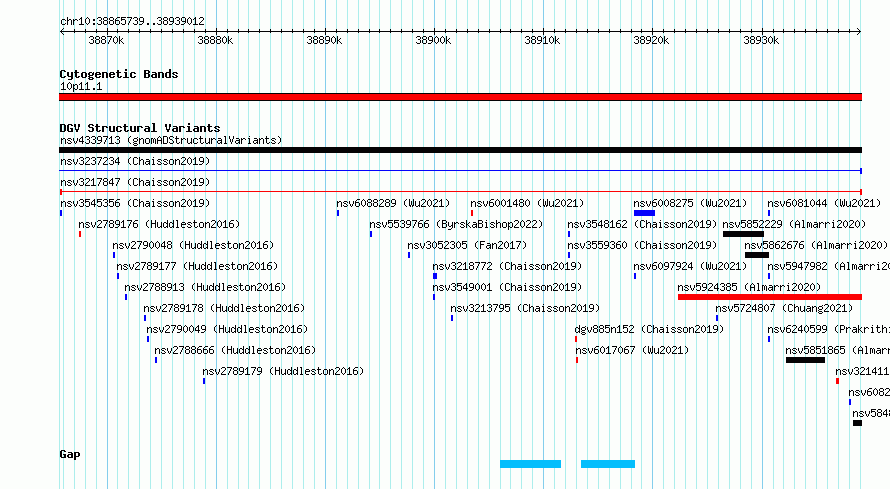
Task: Click the 38900k ruler tick label
Action: 433,40
